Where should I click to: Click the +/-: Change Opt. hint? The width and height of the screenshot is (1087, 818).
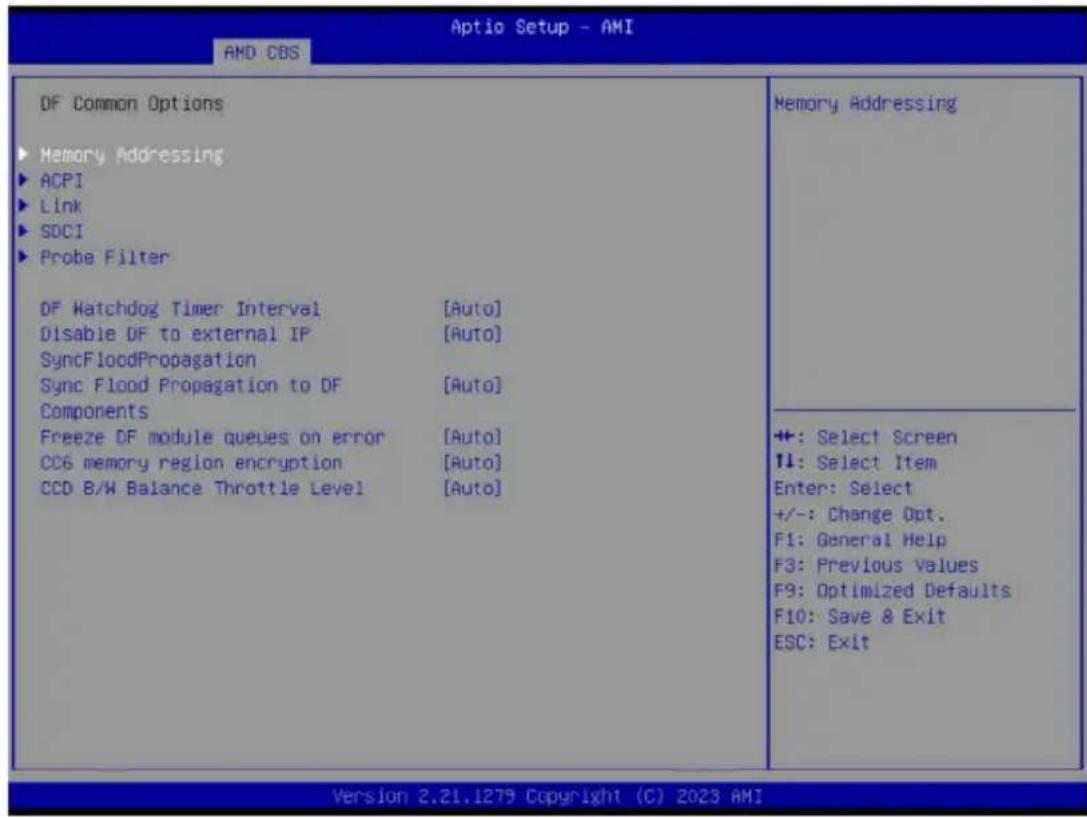(860, 514)
